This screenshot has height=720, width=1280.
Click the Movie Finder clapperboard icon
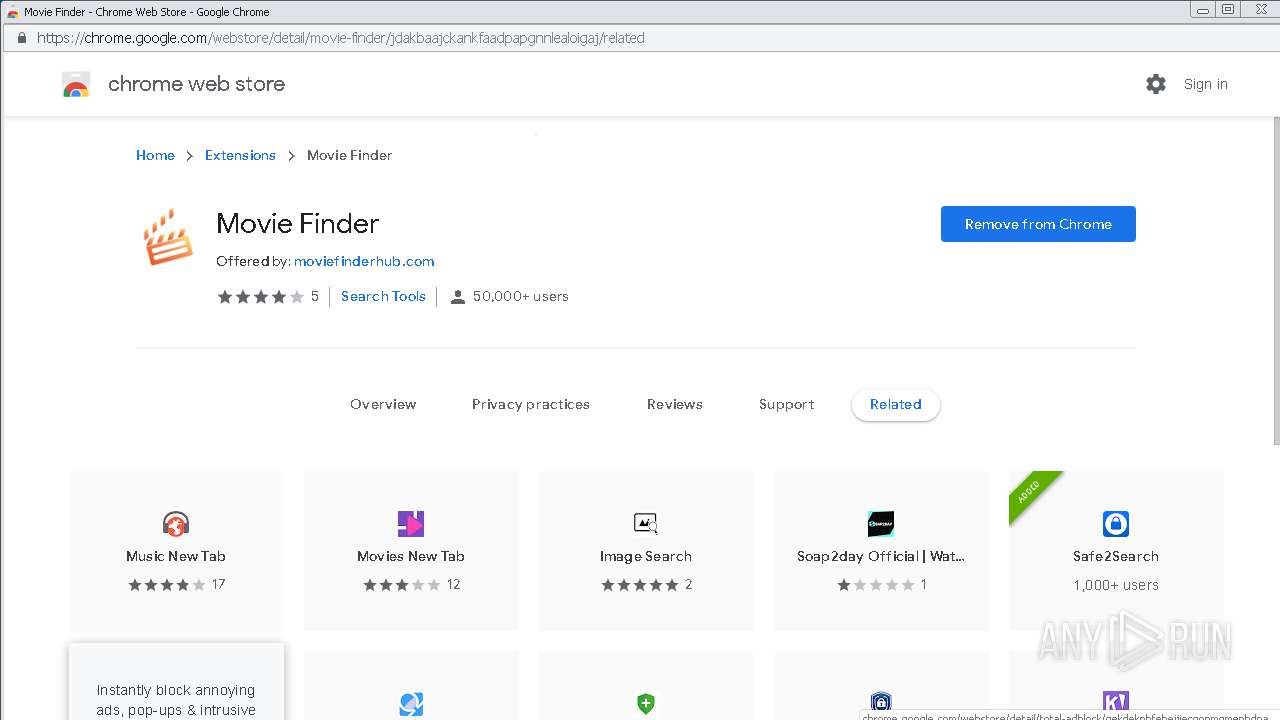pyautogui.click(x=167, y=238)
